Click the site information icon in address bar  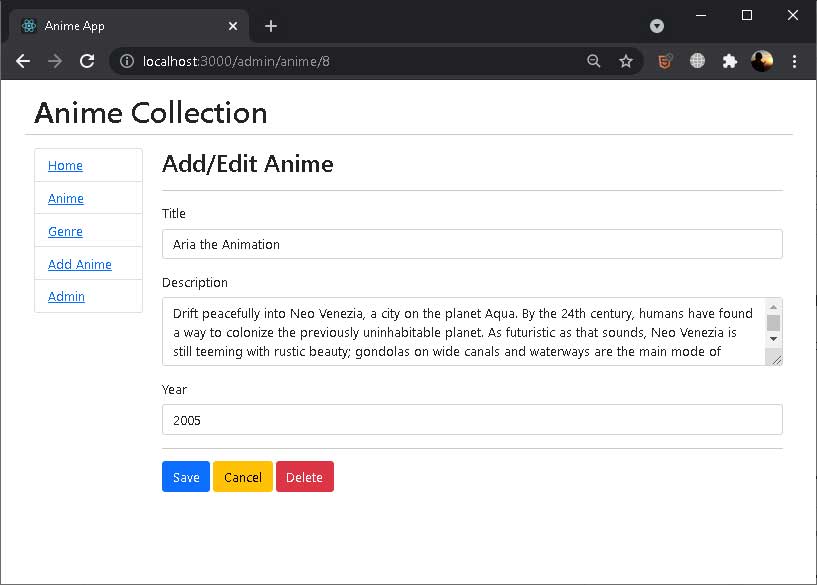(126, 60)
